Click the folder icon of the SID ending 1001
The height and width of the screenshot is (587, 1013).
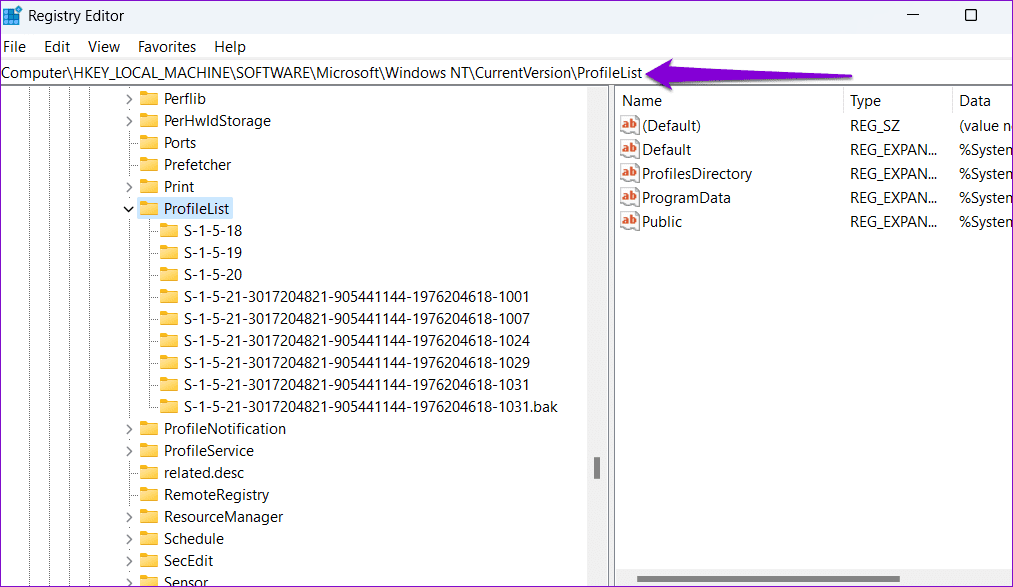pyautogui.click(x=169, y=296)
